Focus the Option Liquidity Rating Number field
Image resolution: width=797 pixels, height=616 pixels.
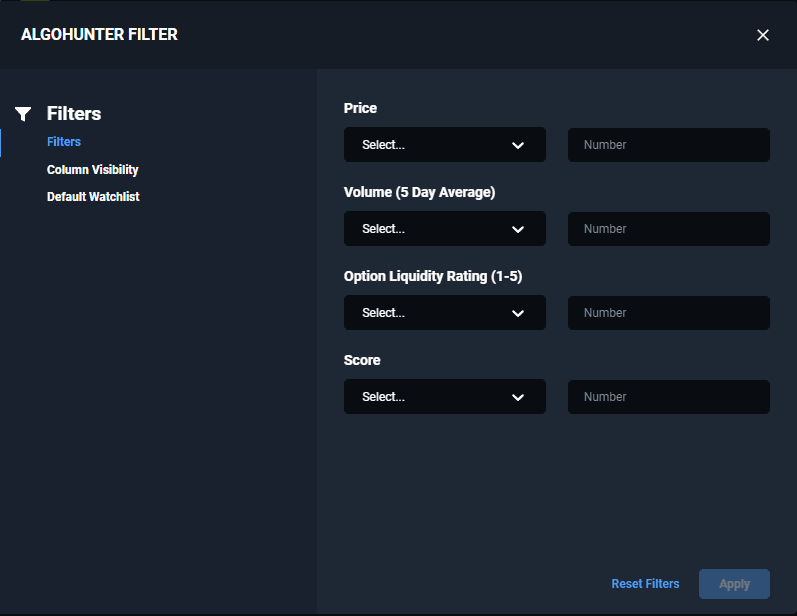click(668, 313)
